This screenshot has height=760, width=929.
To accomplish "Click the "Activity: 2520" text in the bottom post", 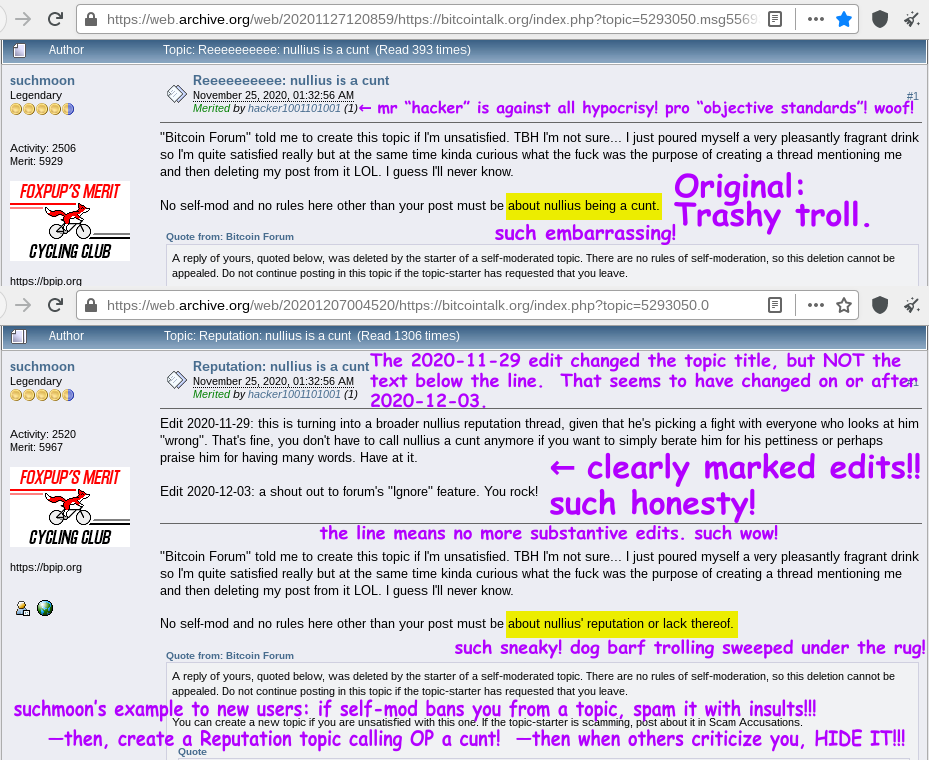I will pos(43,435).
